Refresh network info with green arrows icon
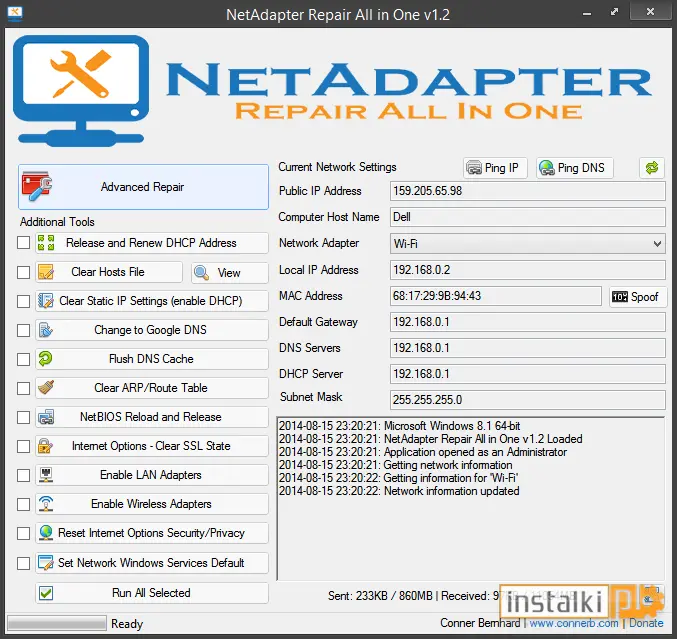The image size is (677, 639). coord(652,168)
